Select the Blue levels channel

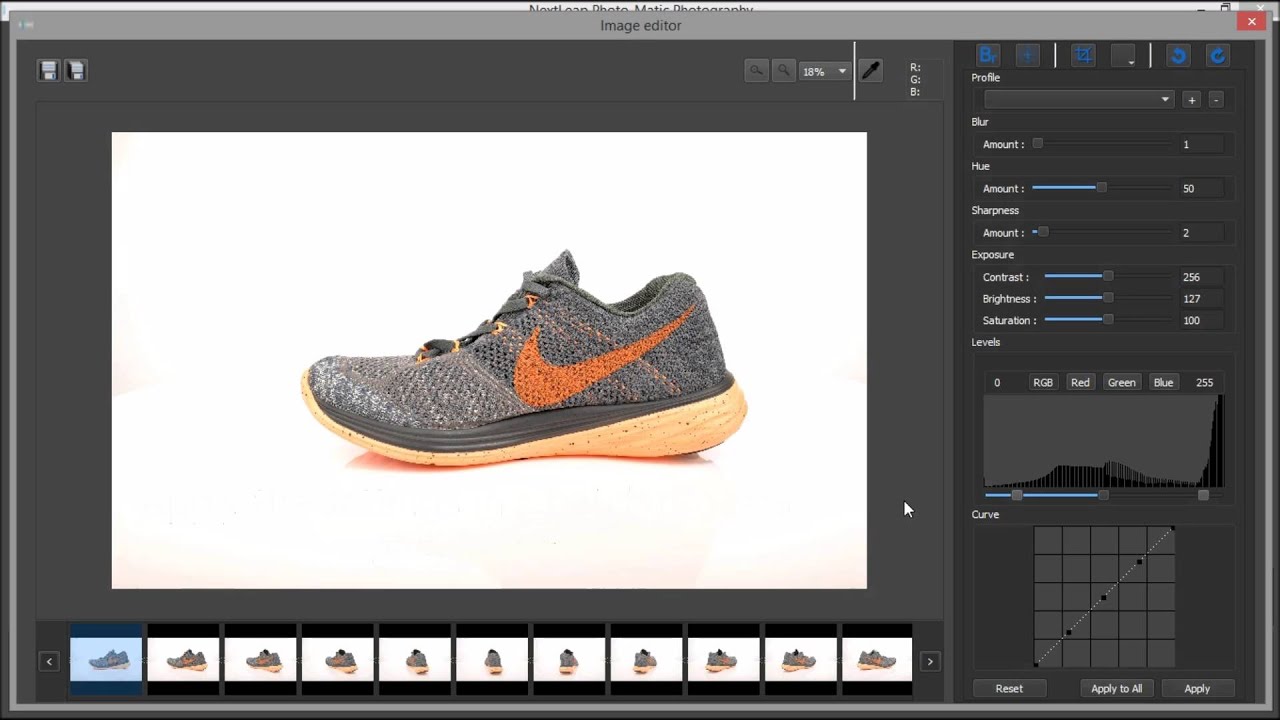[x=1163, y=382]
